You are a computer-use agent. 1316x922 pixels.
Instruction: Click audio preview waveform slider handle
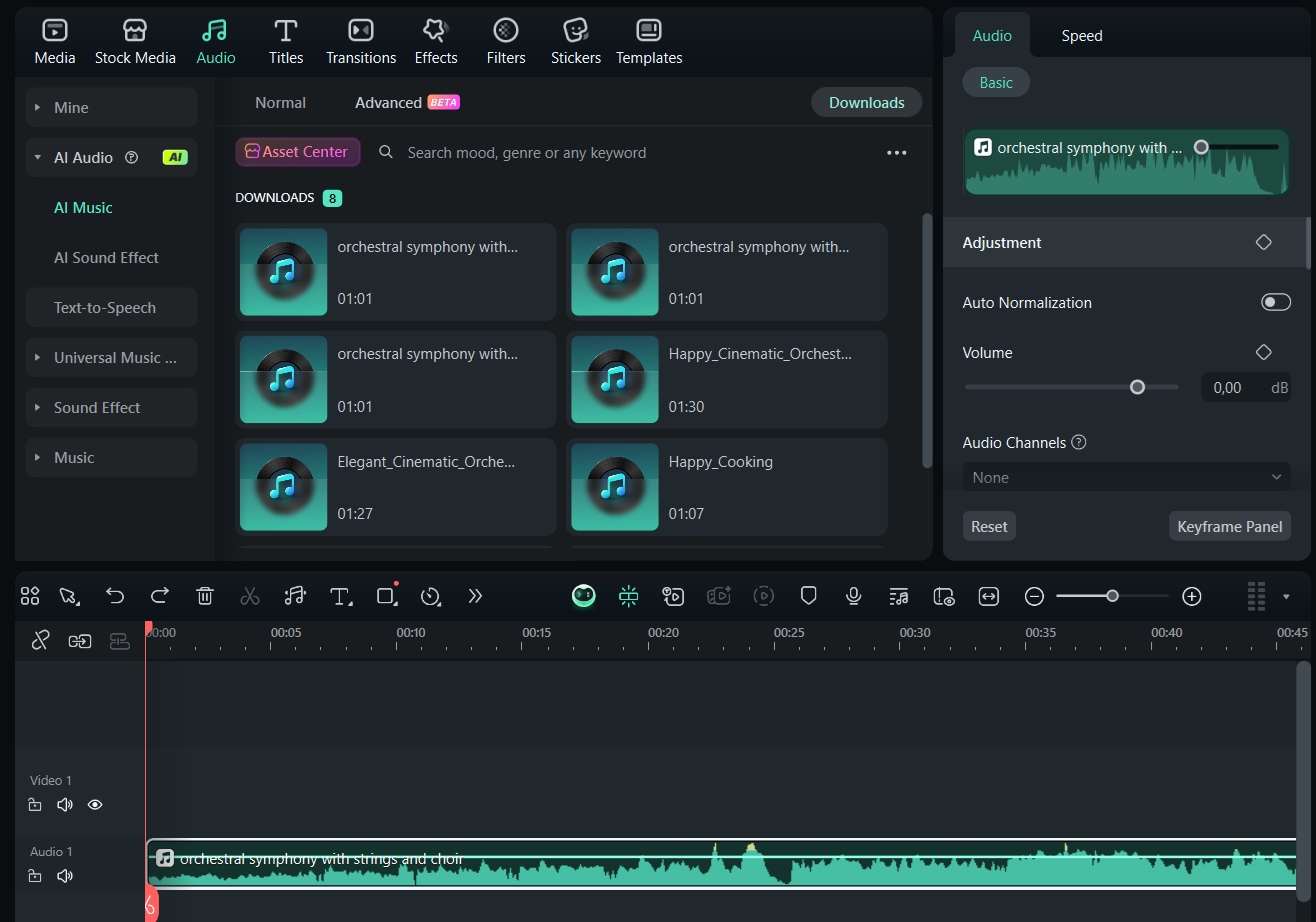click(1201, 147)
